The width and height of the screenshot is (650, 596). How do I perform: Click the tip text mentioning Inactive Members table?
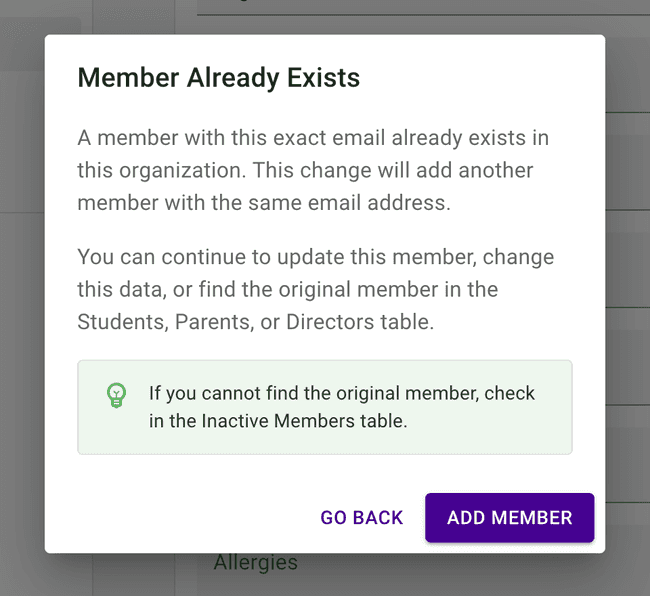tap(278, 421)
